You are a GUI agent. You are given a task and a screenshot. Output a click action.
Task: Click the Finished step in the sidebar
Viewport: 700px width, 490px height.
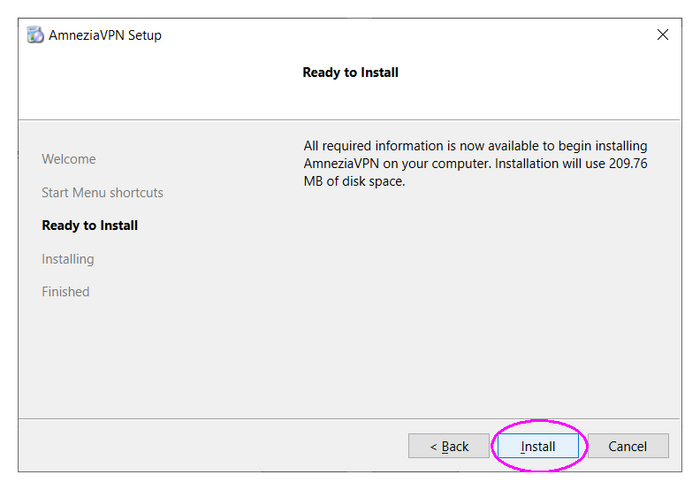[66, 292]
